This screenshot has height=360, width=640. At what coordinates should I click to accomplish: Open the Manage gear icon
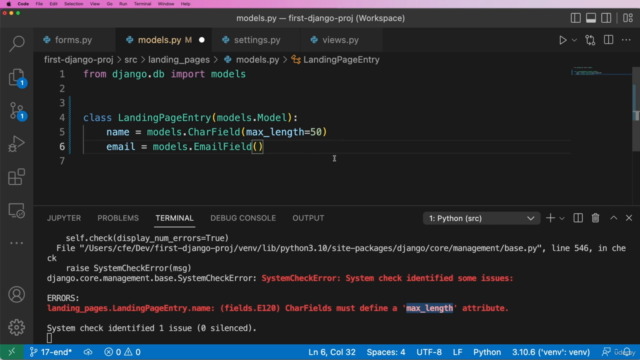click(17, 327)
